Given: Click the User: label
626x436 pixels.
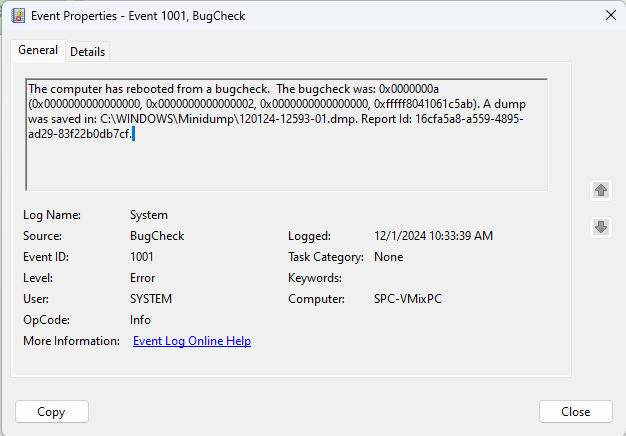Looking at the screenshot, I should [x=36, y=299].
